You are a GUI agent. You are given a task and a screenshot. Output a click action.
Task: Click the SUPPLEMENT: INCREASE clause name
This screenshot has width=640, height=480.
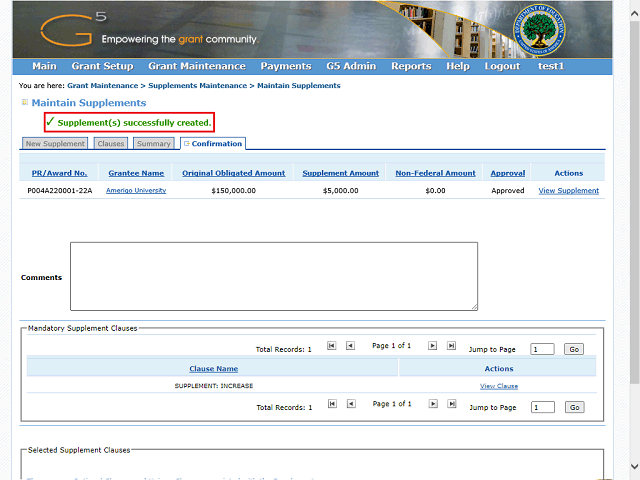pos(214,386)
